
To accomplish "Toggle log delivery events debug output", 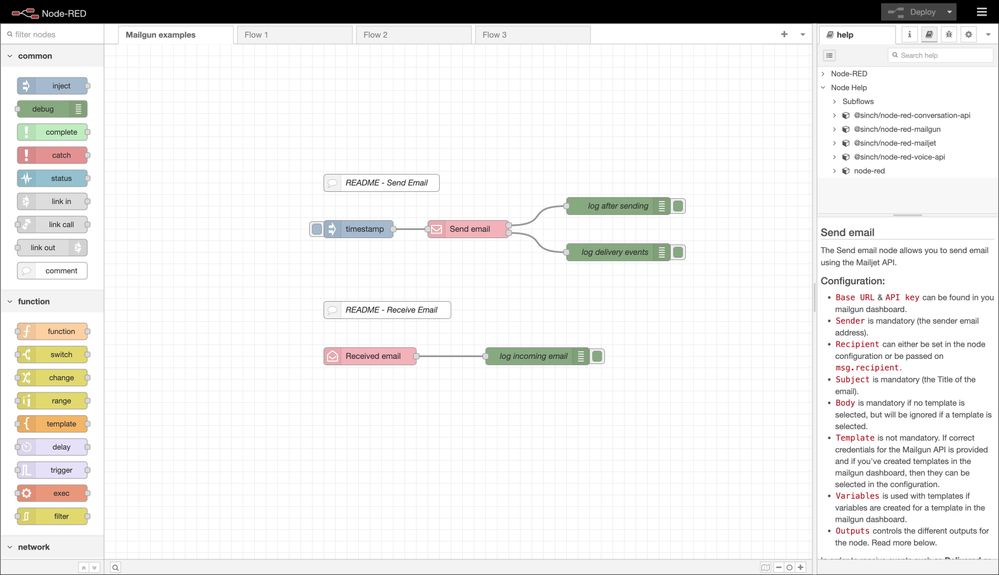I will click(678, 252).
